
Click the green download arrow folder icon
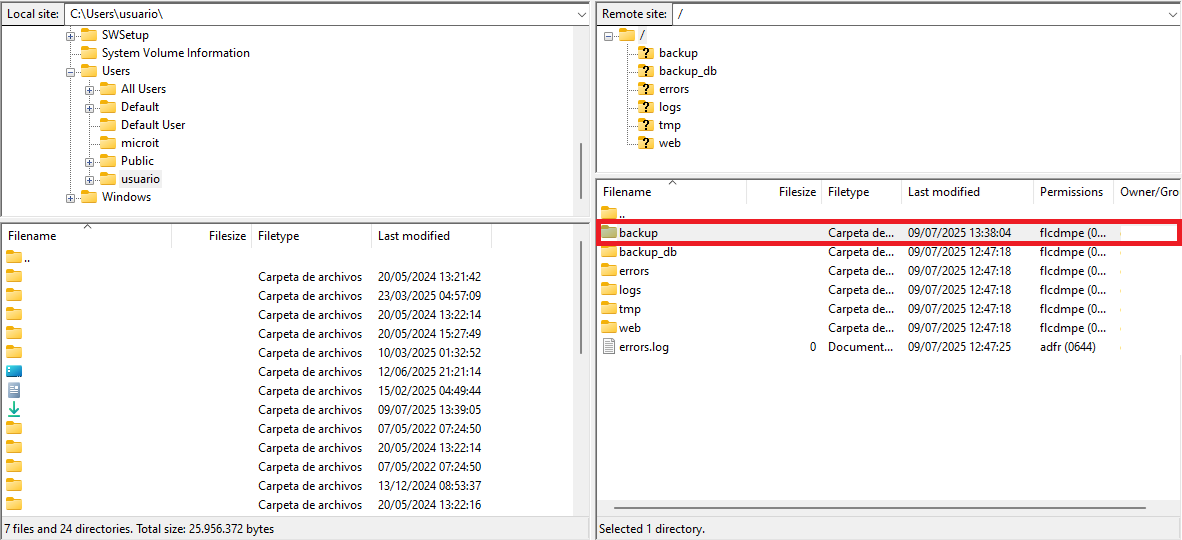(x=14, y=410)
